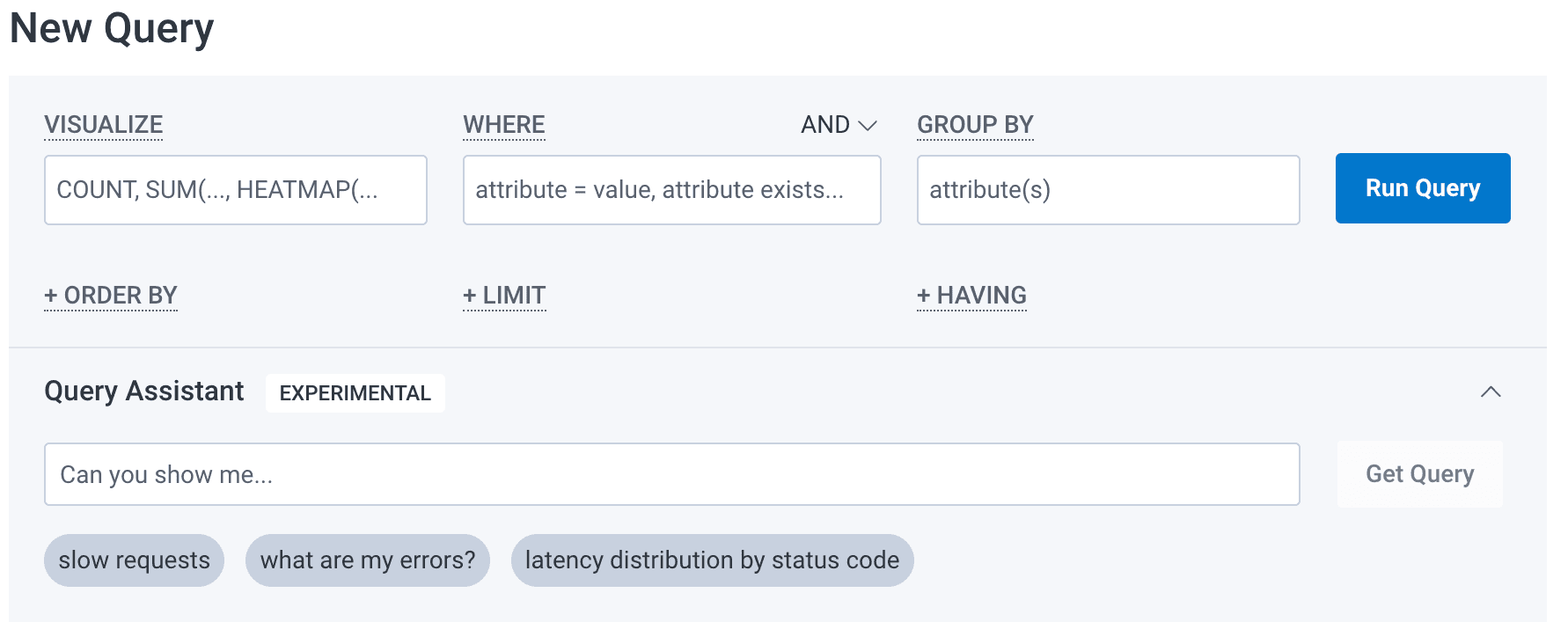Add a LIMIT clause
The height and width of the screenshot is (644, 1568).
pos(504,295)
